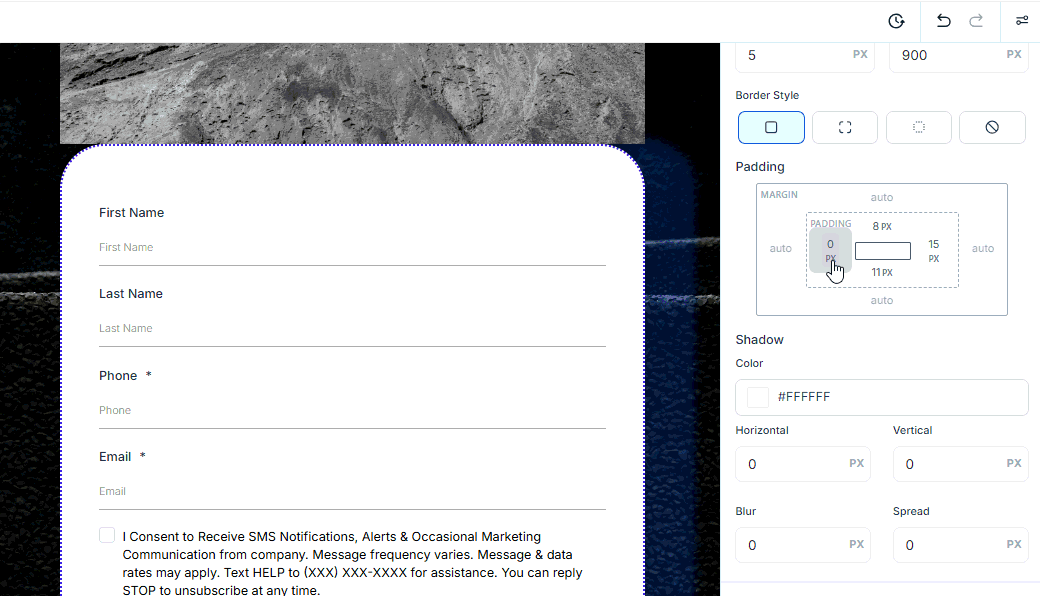This screenshot has width=1040, height=596.
Task: Select the dashed border style
Action: tap(844, 128)
